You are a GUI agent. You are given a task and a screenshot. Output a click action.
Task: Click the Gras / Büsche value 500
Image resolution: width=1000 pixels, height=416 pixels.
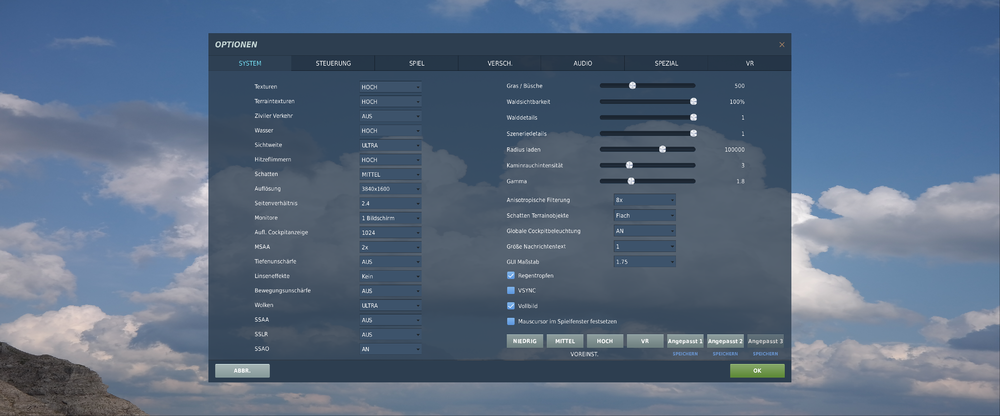739,86
